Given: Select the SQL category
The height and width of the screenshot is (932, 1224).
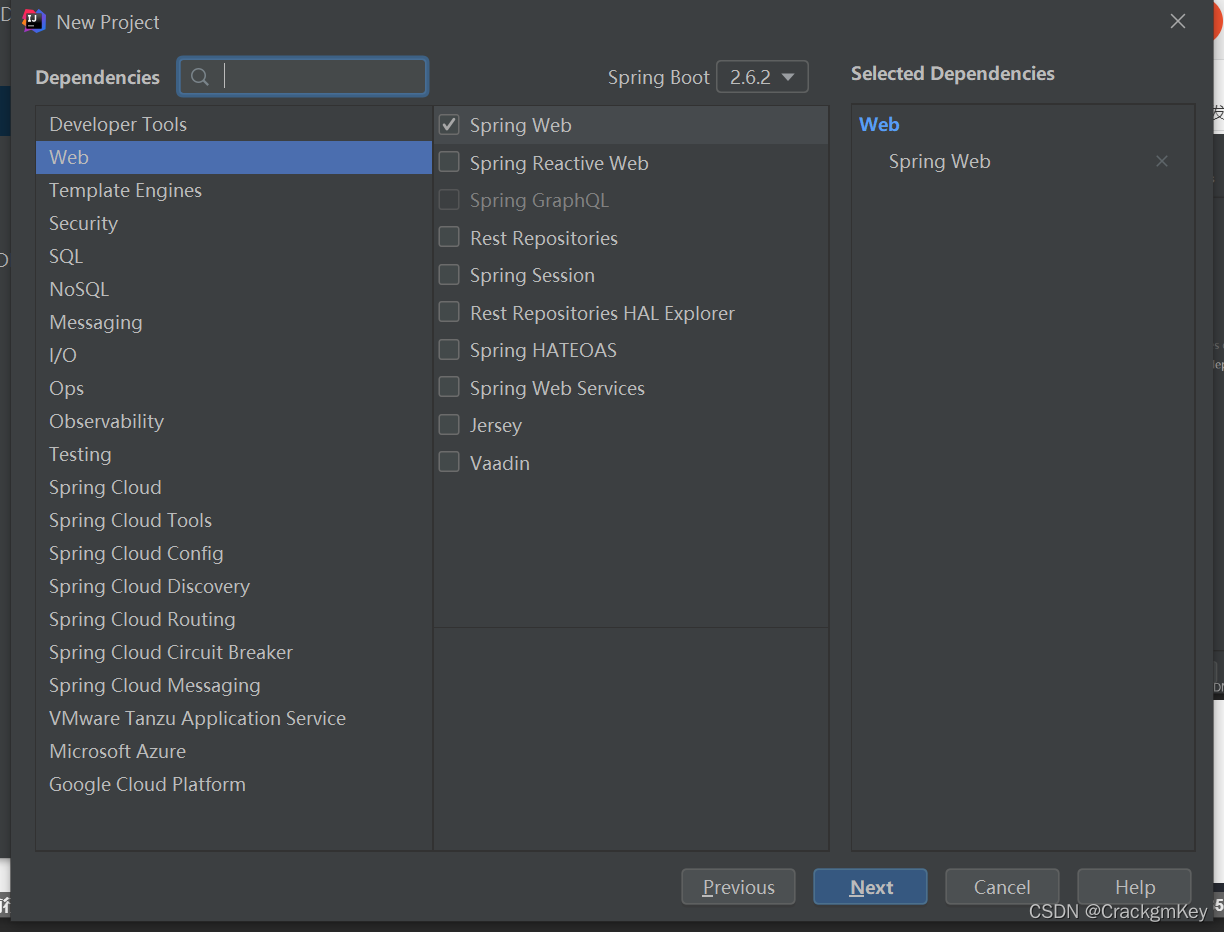Looking at the screenshot, I should tap(234, 256).
